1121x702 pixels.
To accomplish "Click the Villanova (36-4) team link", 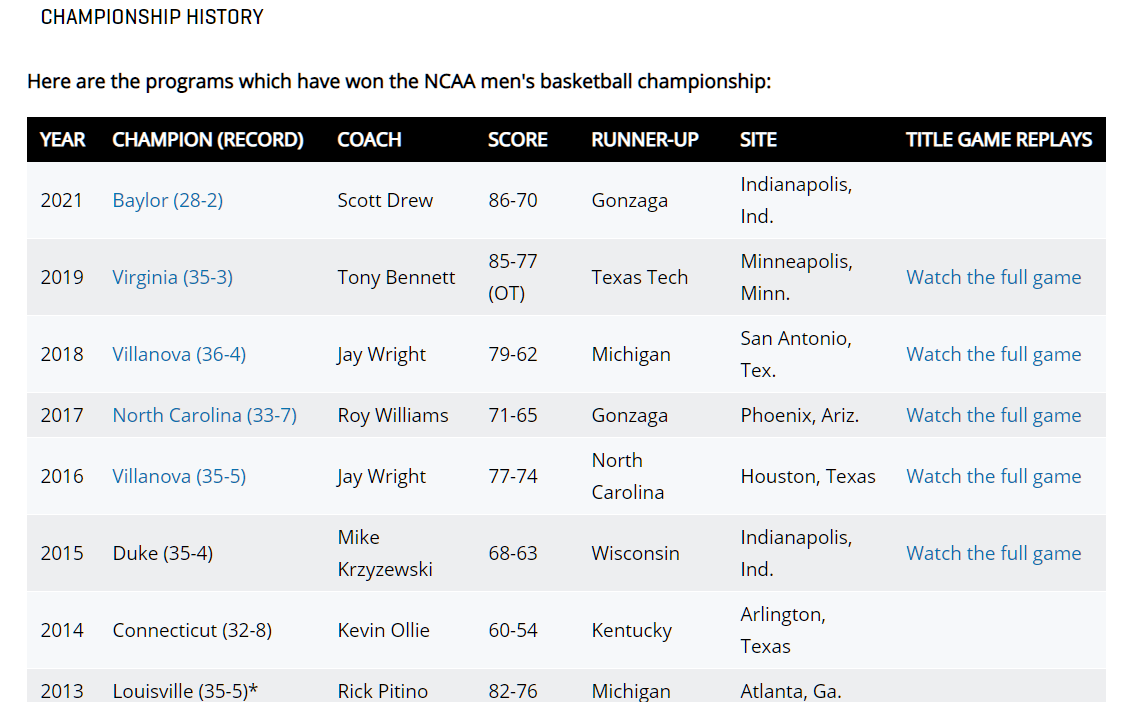I will 179,354.
